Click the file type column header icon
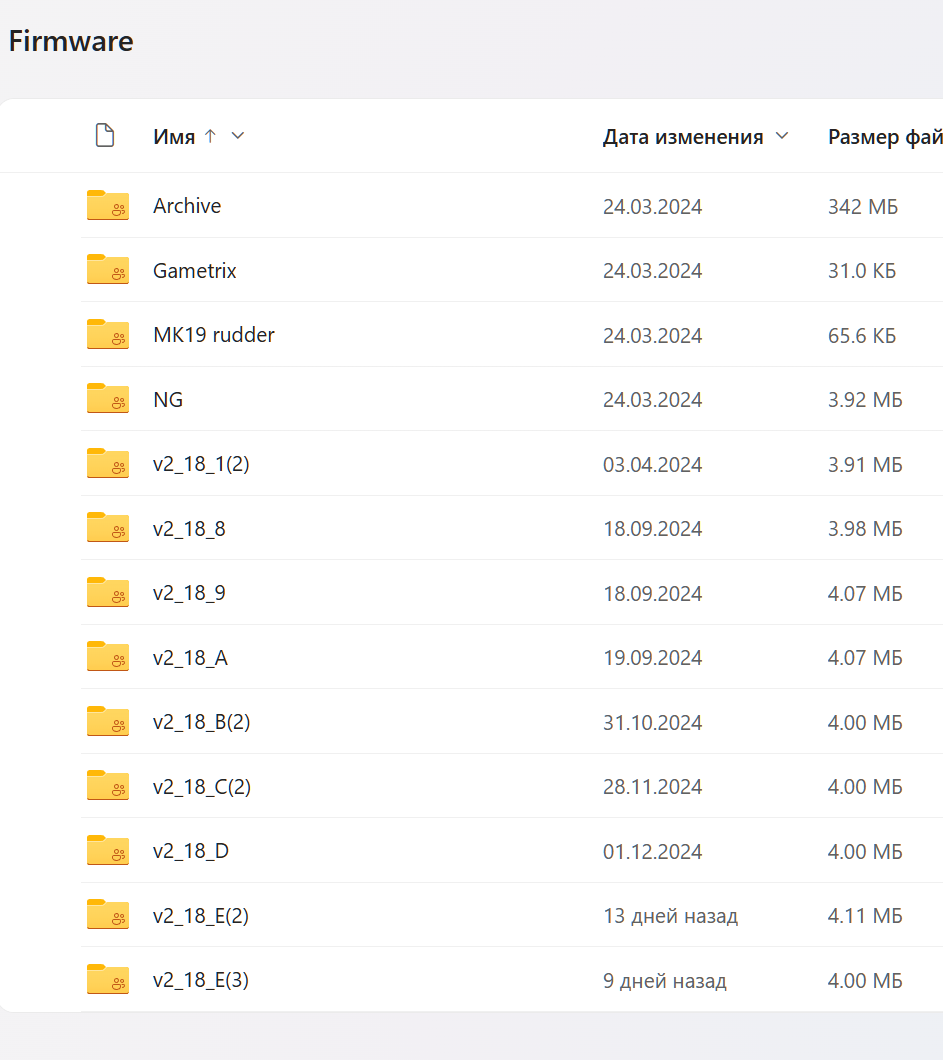The image size is (943, 1060). (x=105, y=135)
